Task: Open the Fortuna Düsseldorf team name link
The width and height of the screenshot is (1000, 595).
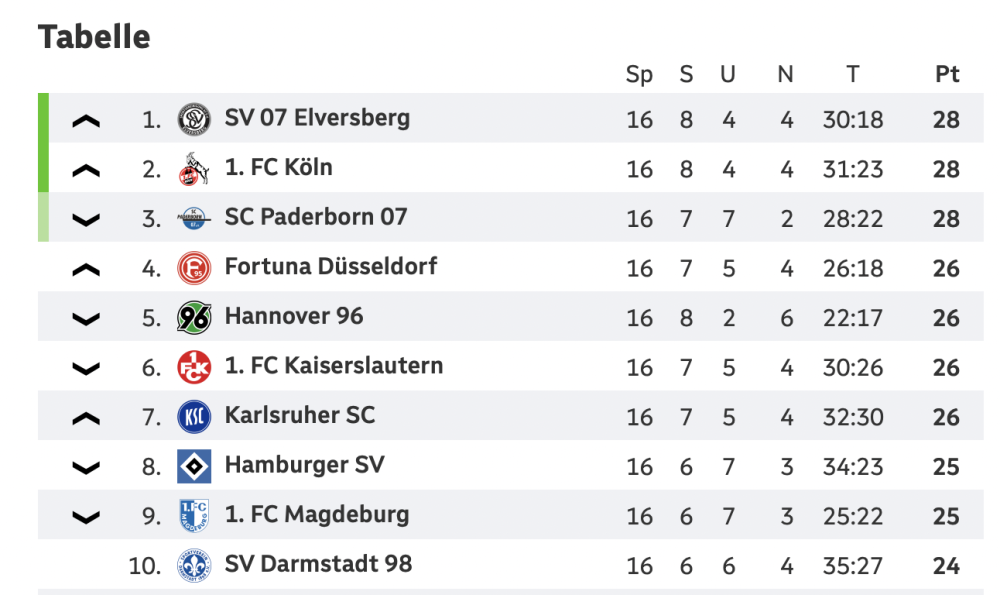Action: click(x=331, y=267)
